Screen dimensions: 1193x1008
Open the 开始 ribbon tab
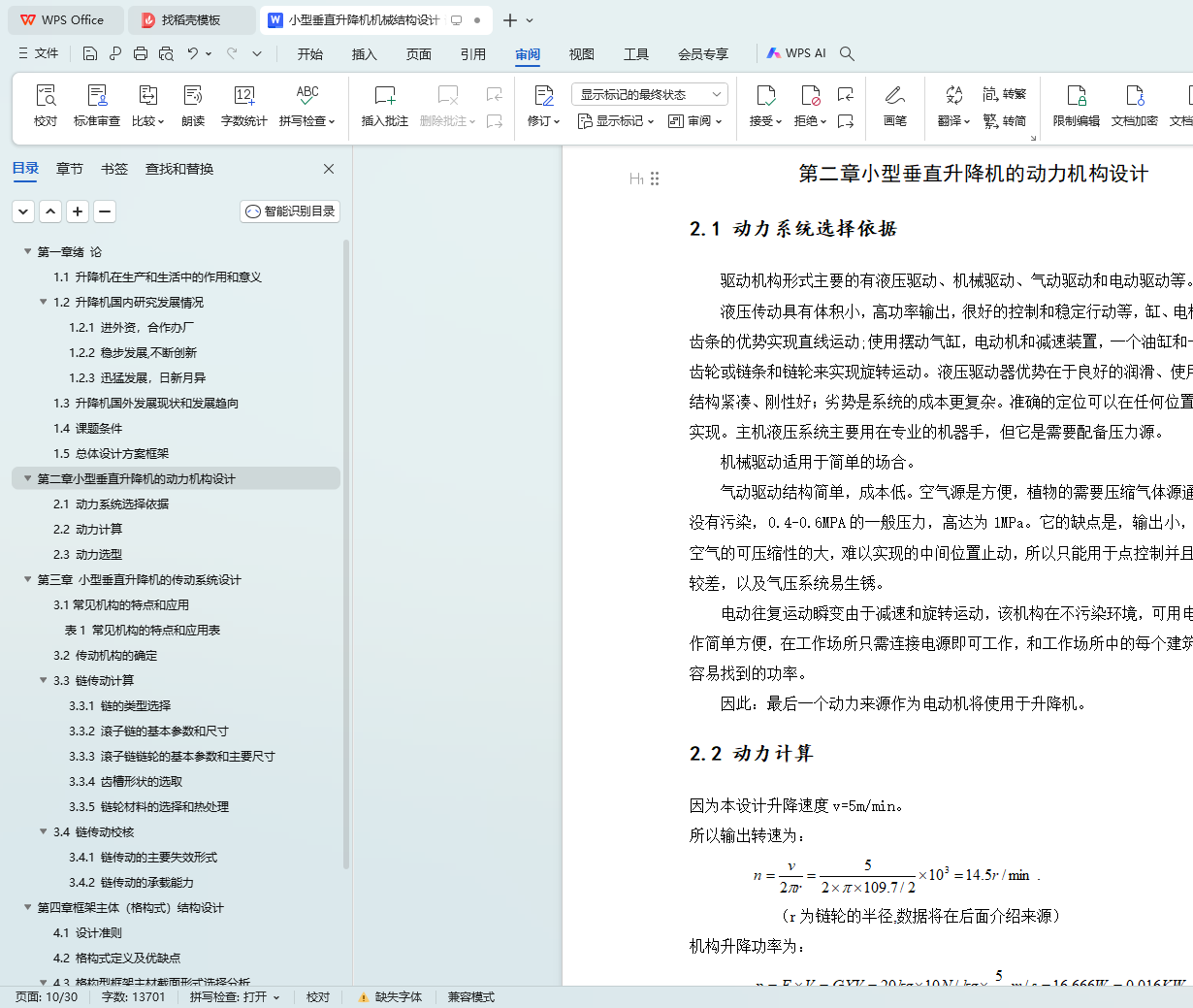tap(310, 54)
